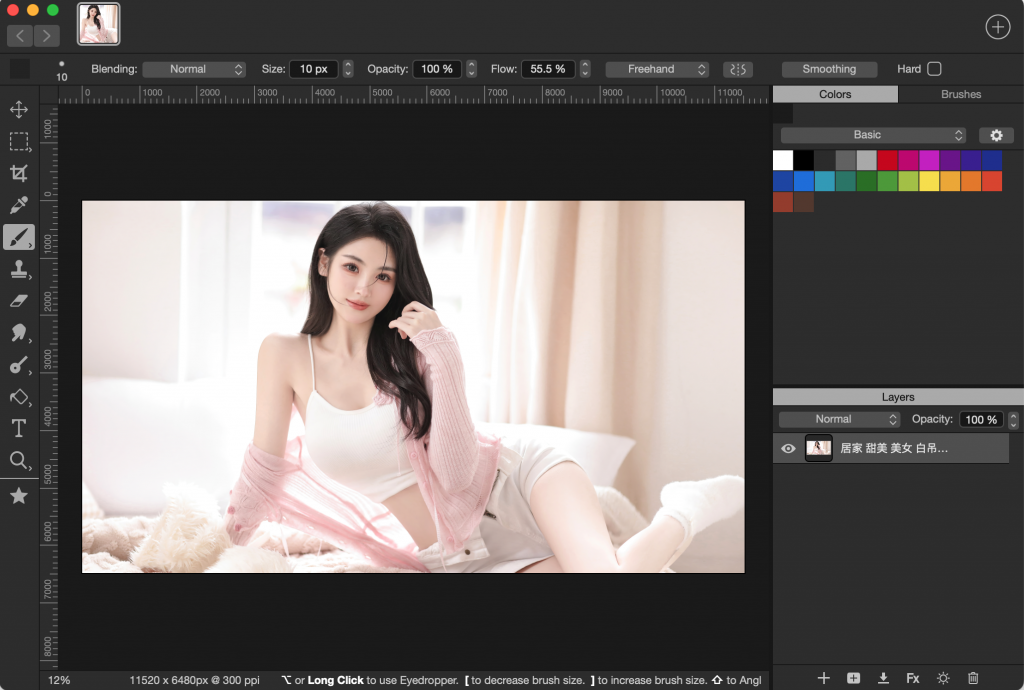Open the Freehand brush style dropdown
This screenshot has width=1024, height=690.
[657, 68]
